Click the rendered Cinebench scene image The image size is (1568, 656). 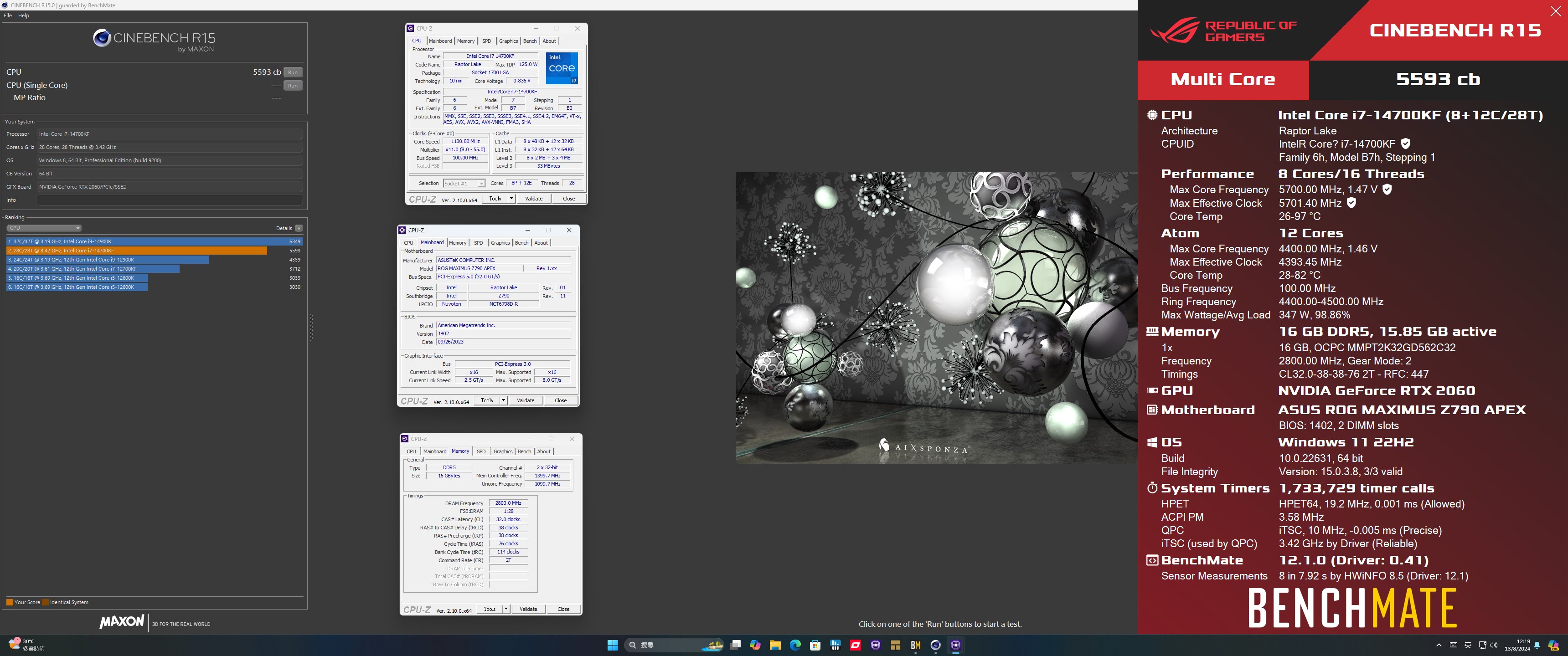[936, 318]
